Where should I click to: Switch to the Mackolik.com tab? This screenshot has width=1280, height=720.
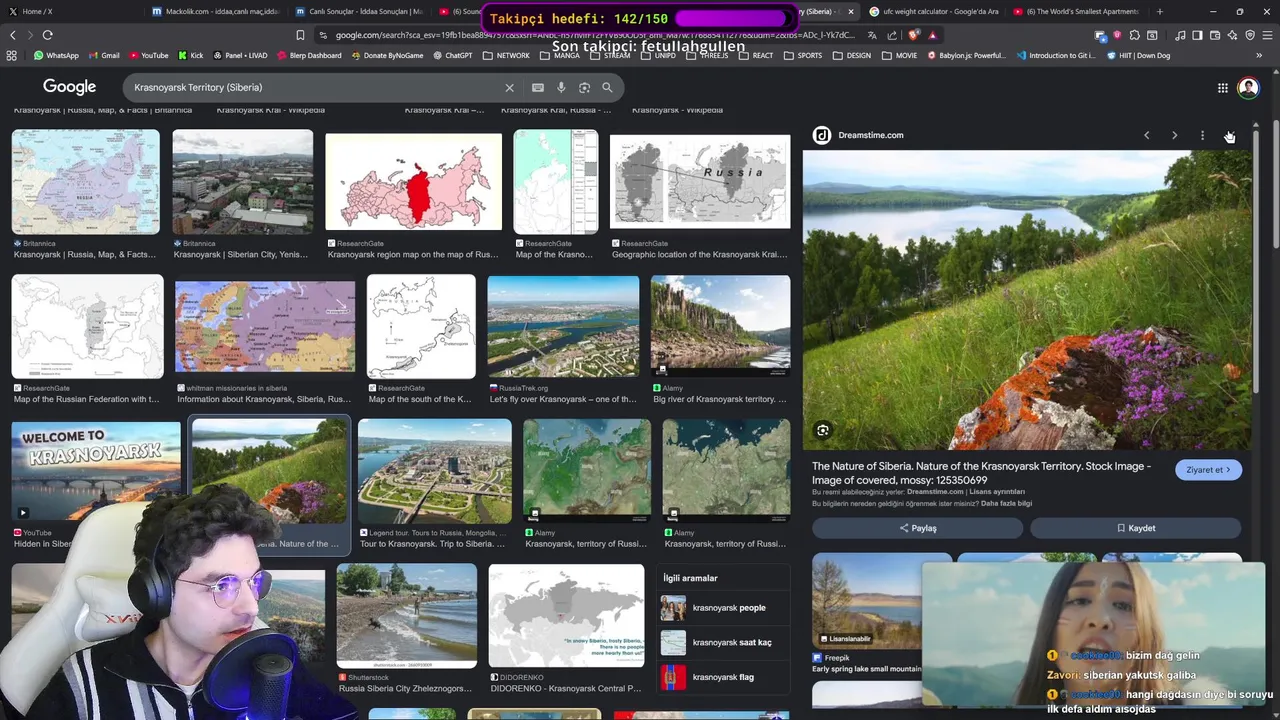[214, 12]
